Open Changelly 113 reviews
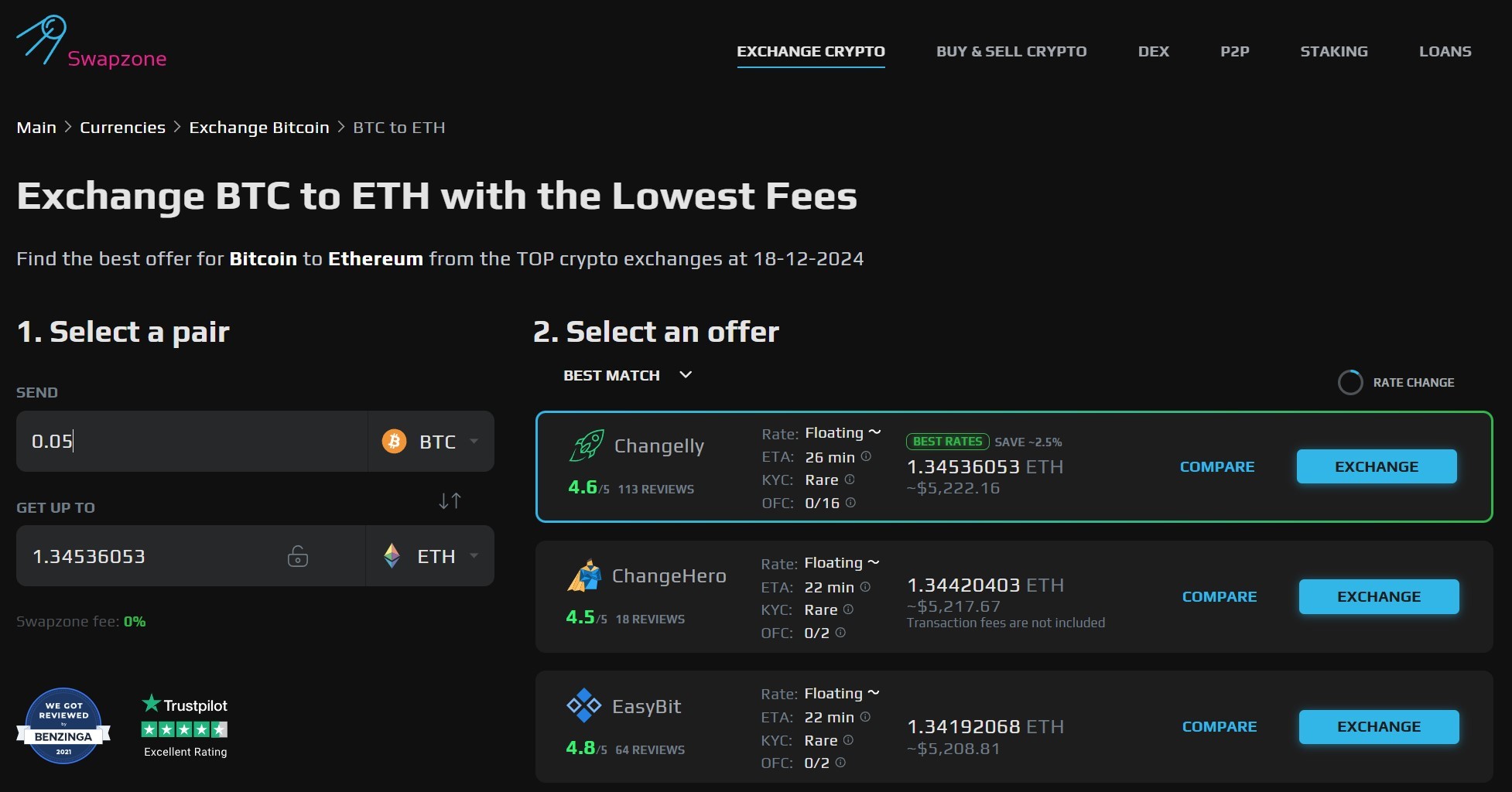 655,490
